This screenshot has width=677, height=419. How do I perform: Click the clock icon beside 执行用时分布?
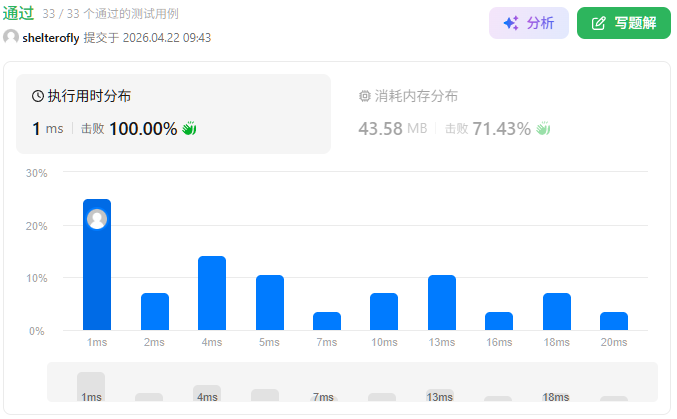(x=38, y=97)
